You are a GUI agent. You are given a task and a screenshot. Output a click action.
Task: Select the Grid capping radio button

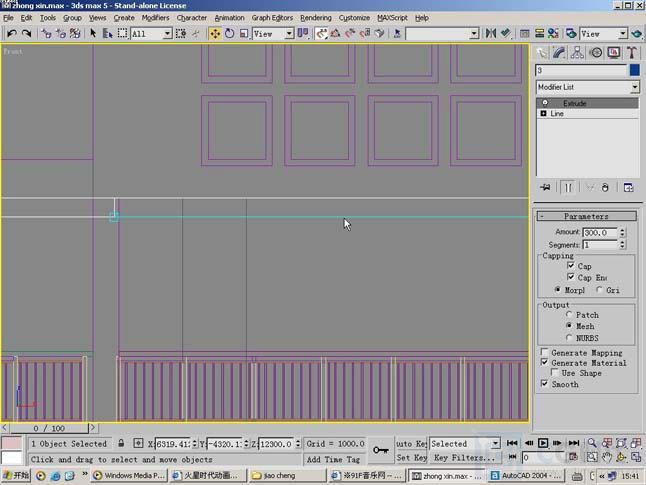[x=599, y=290]
